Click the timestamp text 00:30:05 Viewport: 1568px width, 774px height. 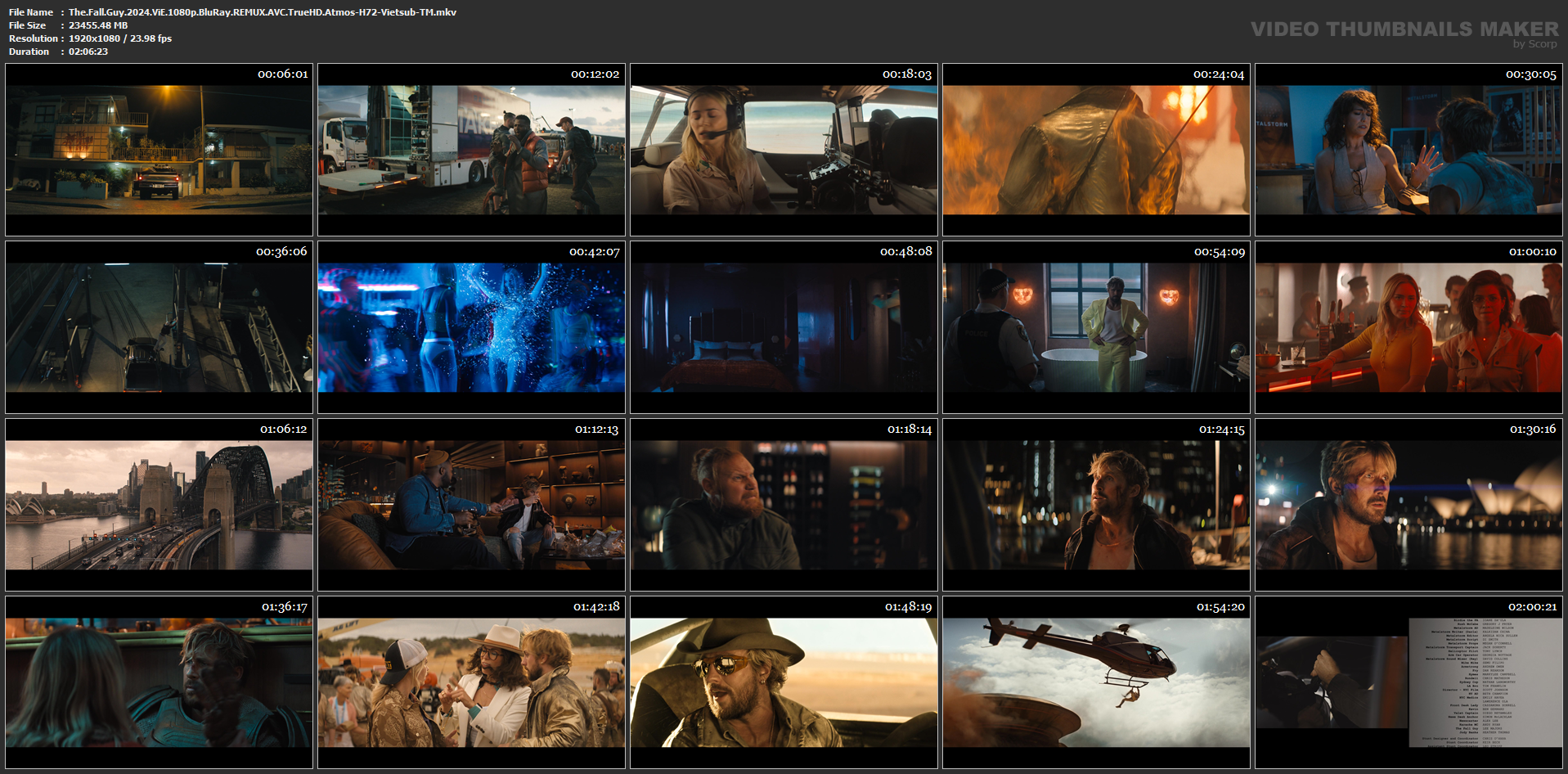1531,74
